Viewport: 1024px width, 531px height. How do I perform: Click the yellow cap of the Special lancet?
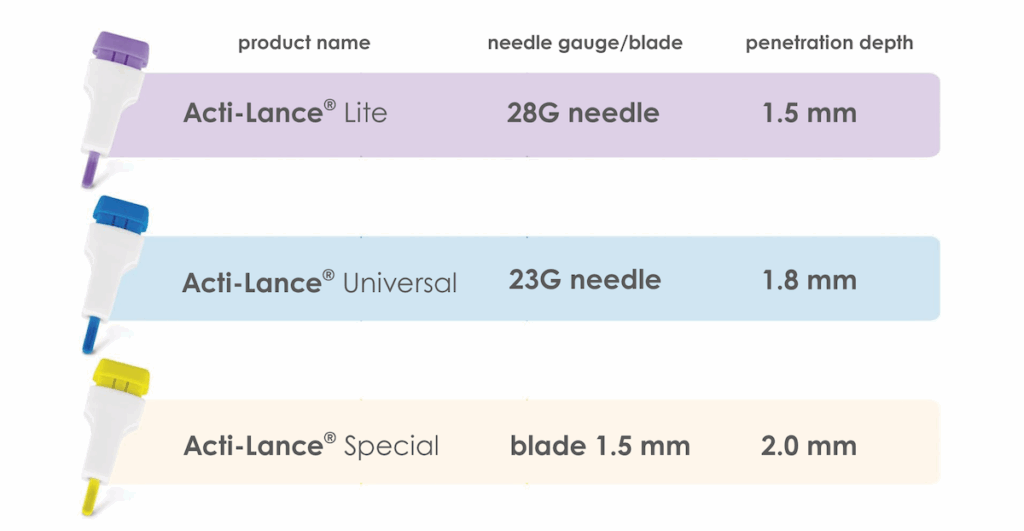coord(121,376)
